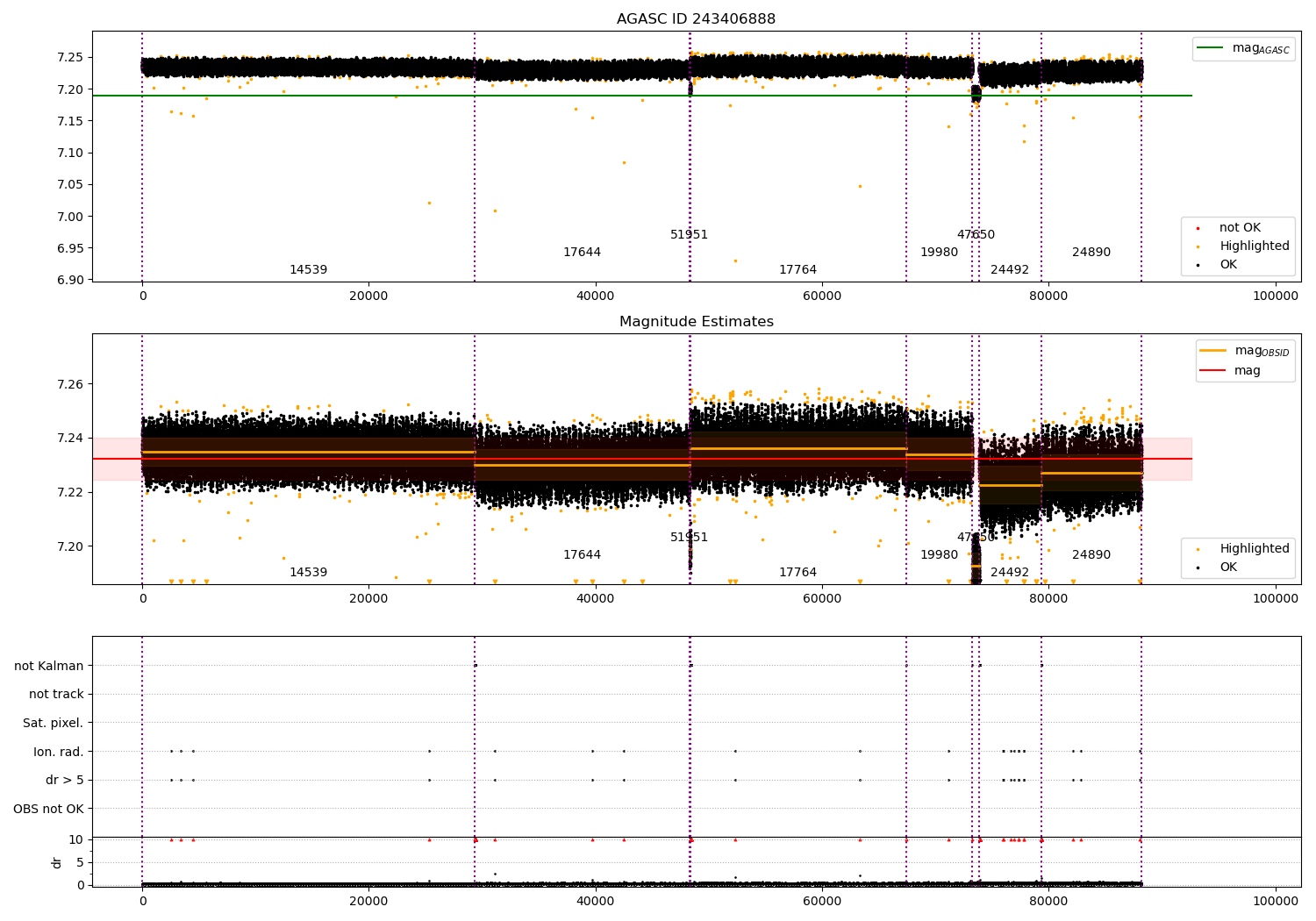Select the red "mag" entry in the middle legend
Image resolution: width=1316 pixels, height=921 pixels.
1229,371
